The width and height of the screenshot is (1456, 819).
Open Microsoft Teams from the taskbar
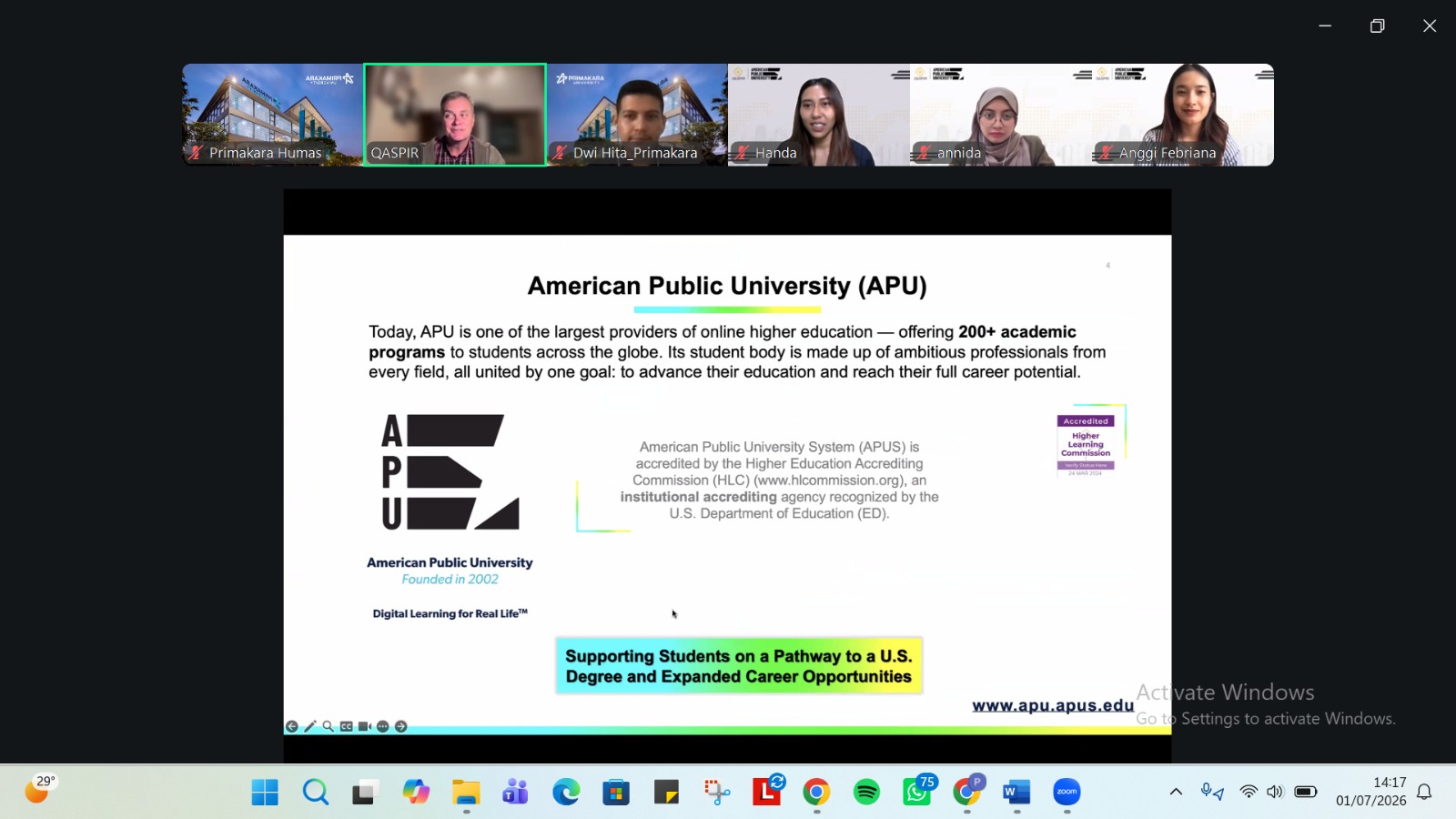(x=516, y=793)
